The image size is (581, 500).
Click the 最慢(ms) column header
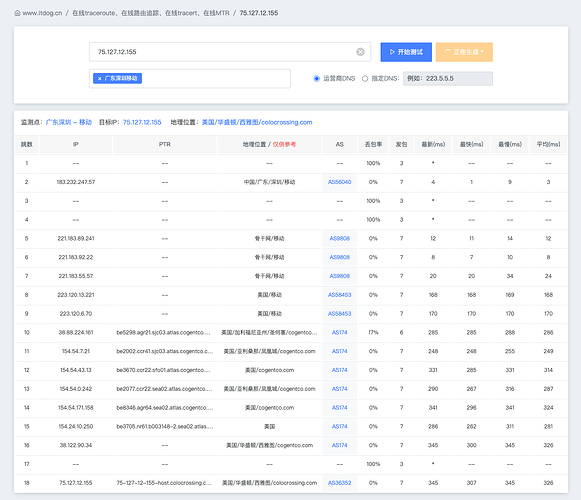(510, 145)
